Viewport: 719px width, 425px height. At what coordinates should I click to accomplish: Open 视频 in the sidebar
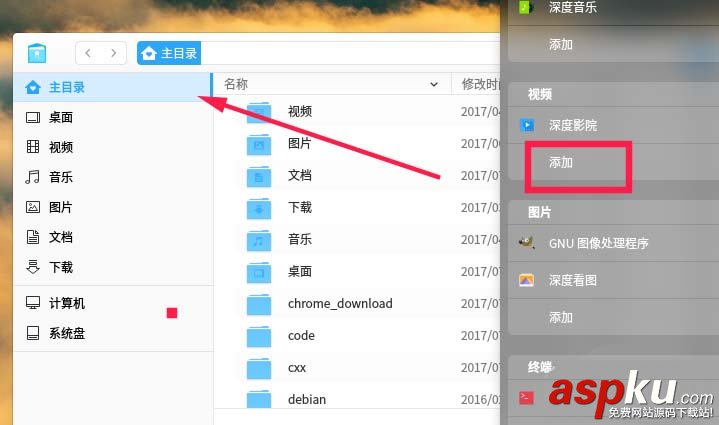113,147
